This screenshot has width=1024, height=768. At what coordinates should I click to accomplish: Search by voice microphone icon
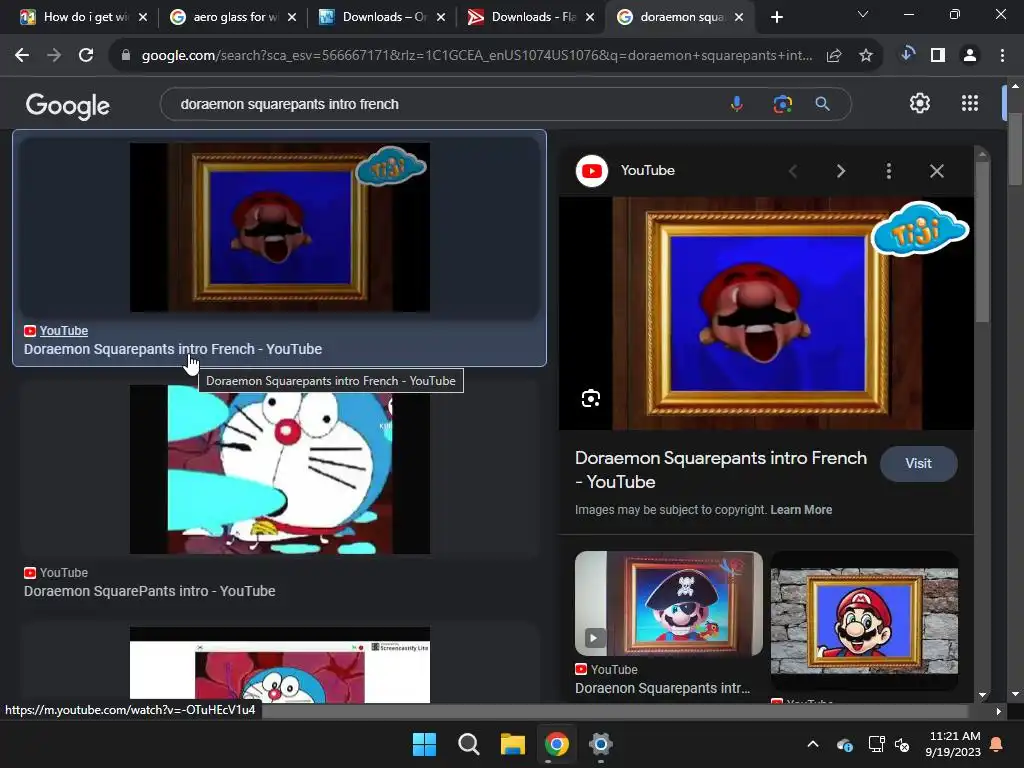(737, 104)
